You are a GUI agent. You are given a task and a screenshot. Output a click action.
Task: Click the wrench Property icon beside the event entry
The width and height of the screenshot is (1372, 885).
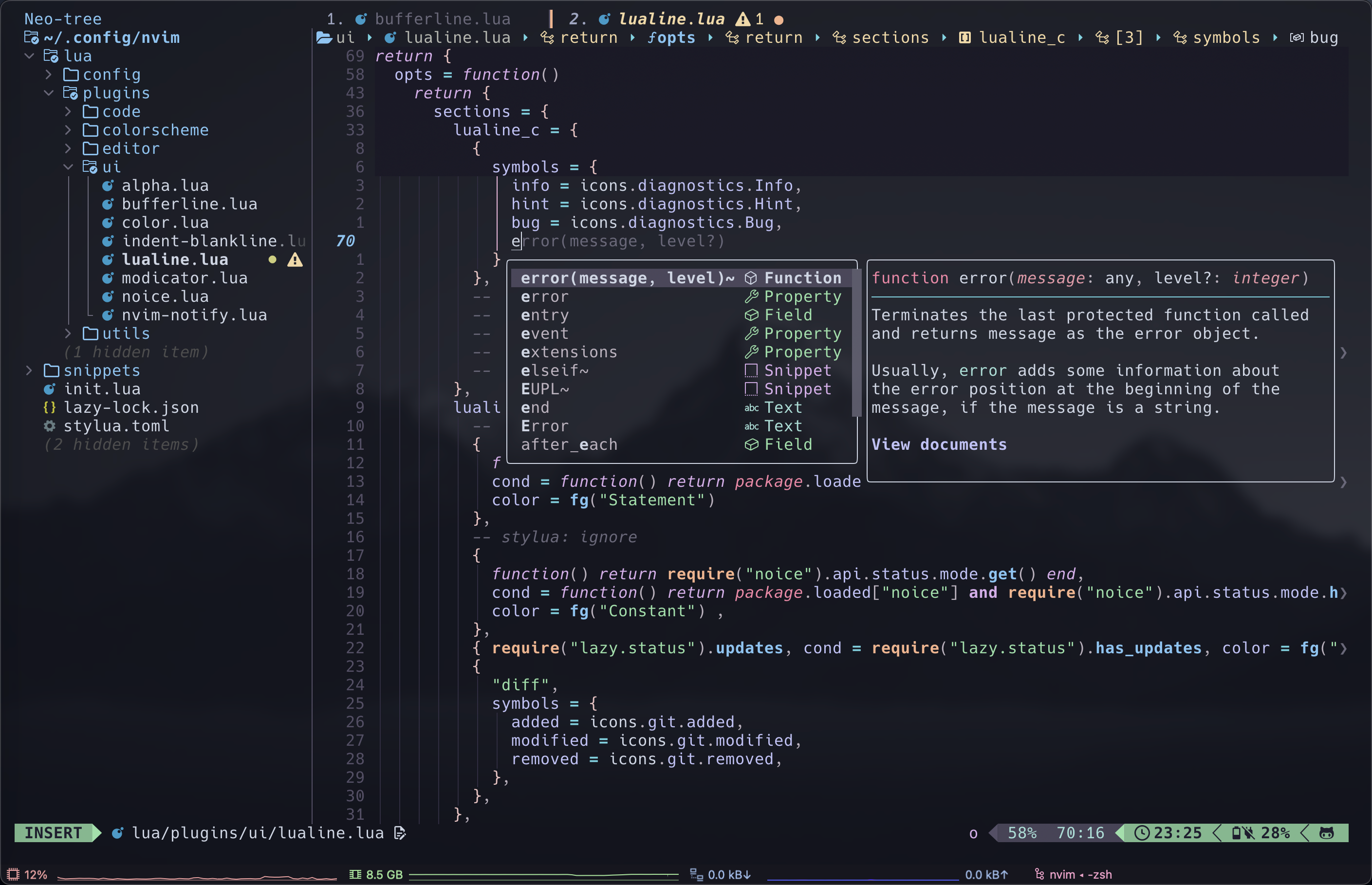(x=751, y=333)
